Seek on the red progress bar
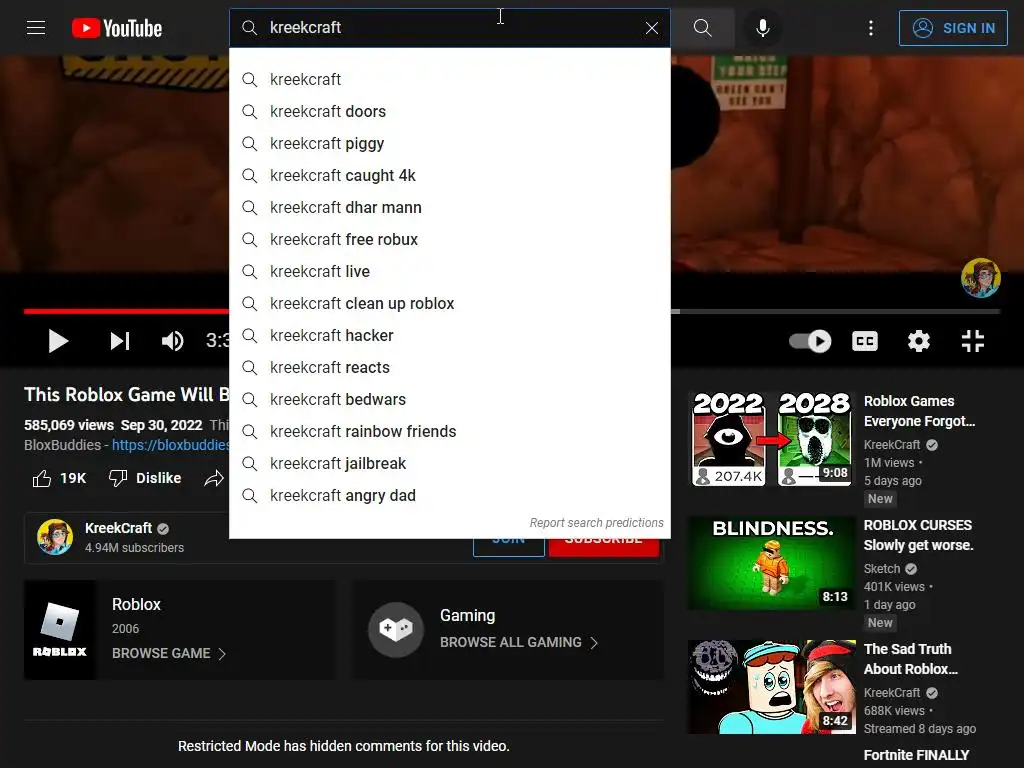The height and width of the screenshot is (768, 1024). 126,312
